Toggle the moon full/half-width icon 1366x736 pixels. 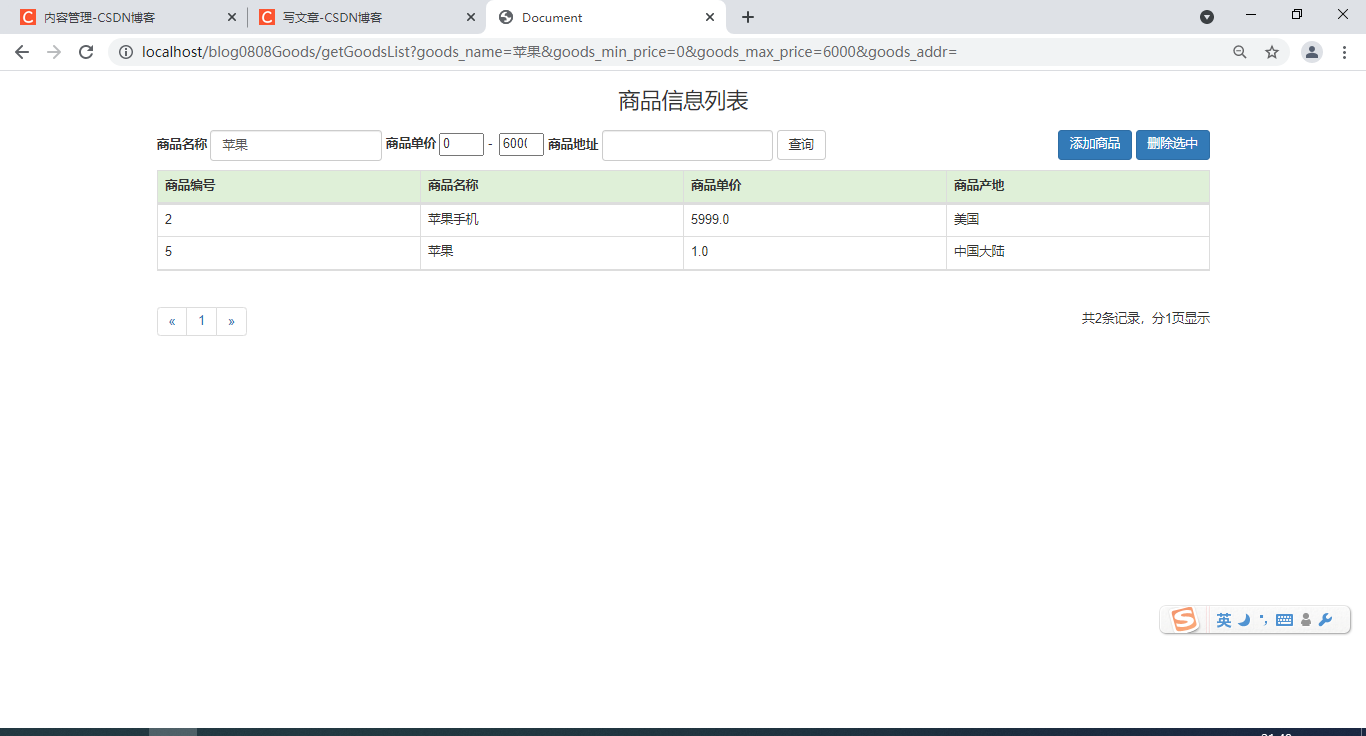(x=1242, y=619)
